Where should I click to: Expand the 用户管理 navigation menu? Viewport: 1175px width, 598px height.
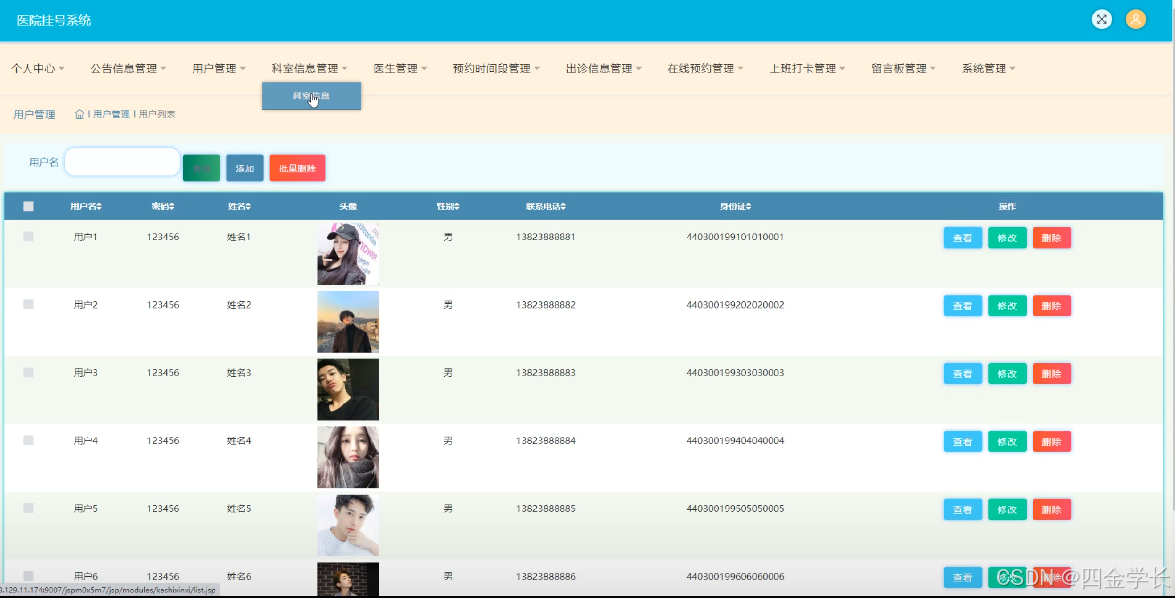(x=219, y=68)
